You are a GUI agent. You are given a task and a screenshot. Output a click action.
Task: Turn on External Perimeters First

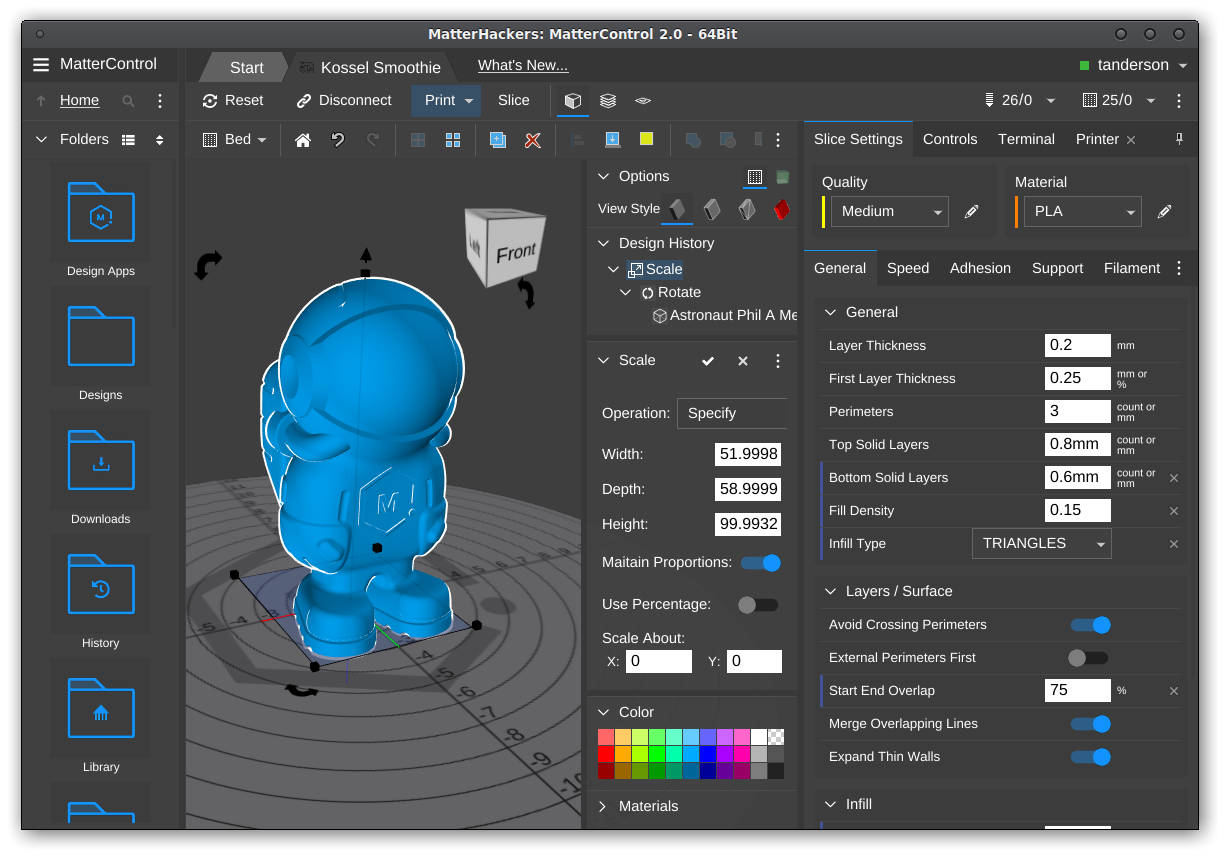click(x=1088, y=658)
